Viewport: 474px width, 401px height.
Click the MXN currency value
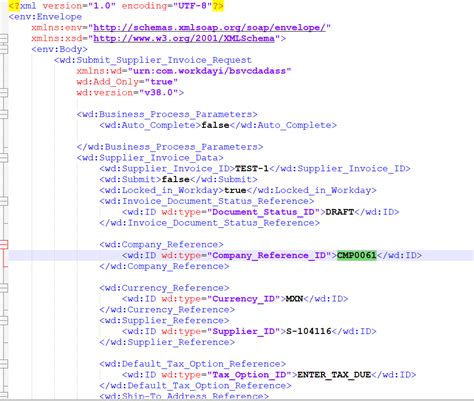tap(294, 299)
